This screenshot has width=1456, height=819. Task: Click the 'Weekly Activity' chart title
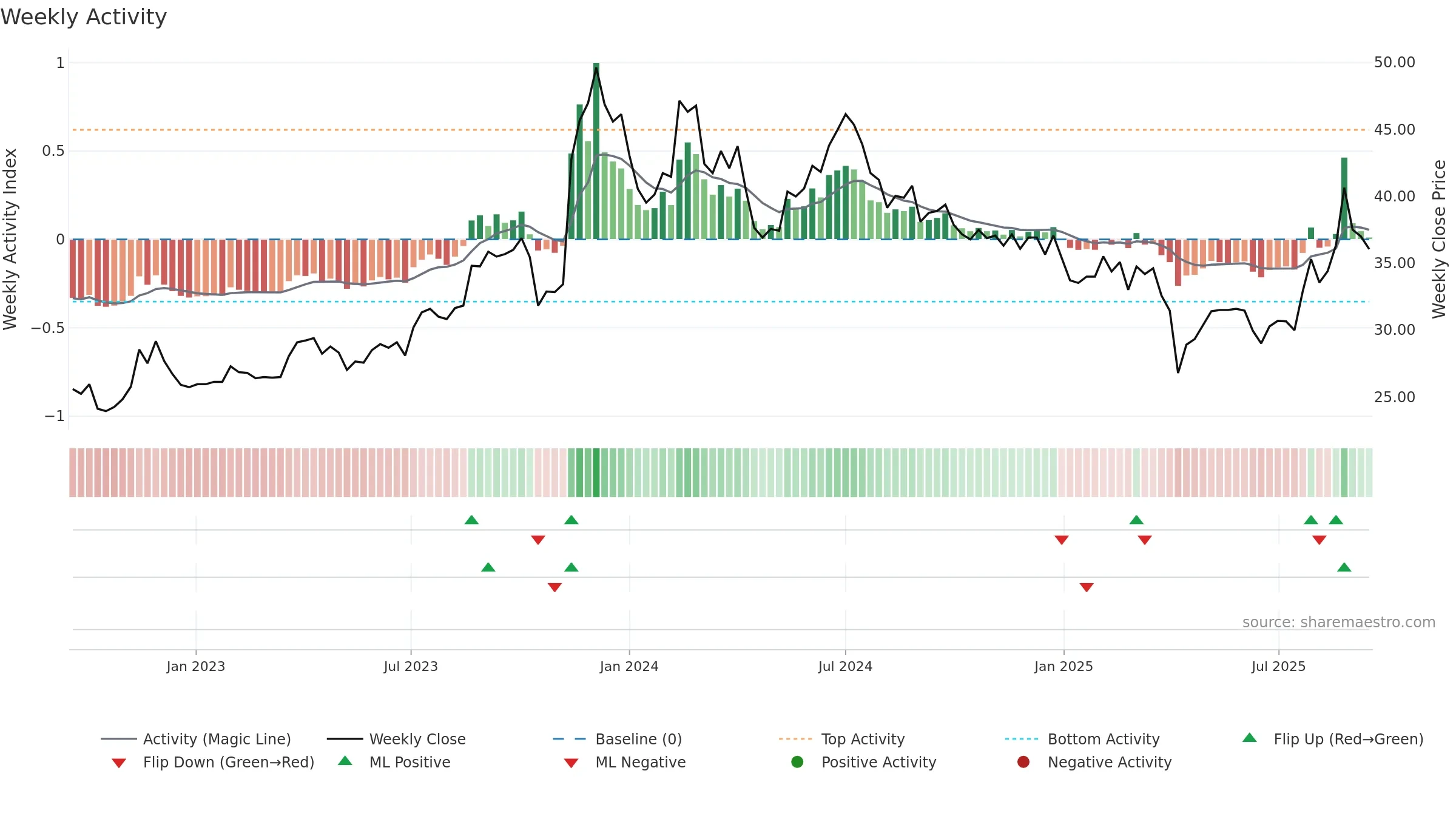coord(84,17)
